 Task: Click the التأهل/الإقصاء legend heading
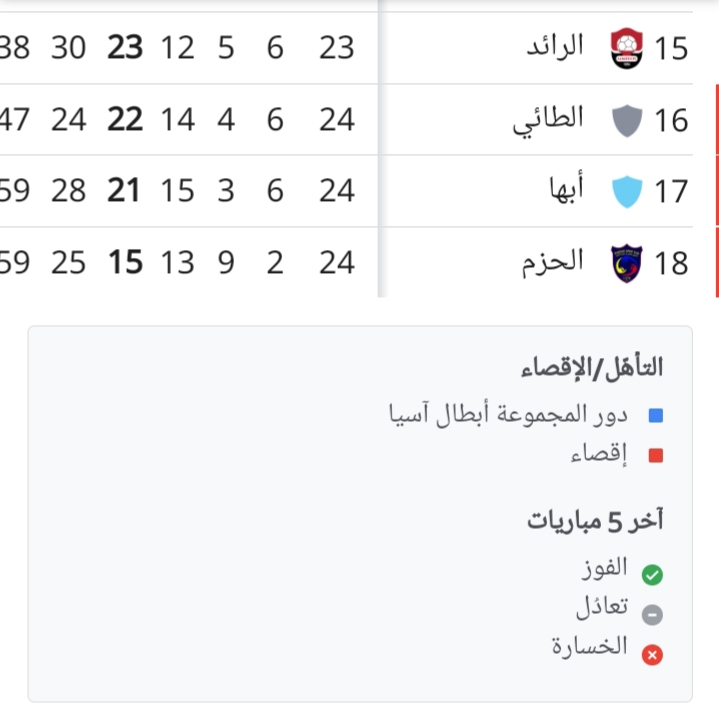[x=592, y=368]
